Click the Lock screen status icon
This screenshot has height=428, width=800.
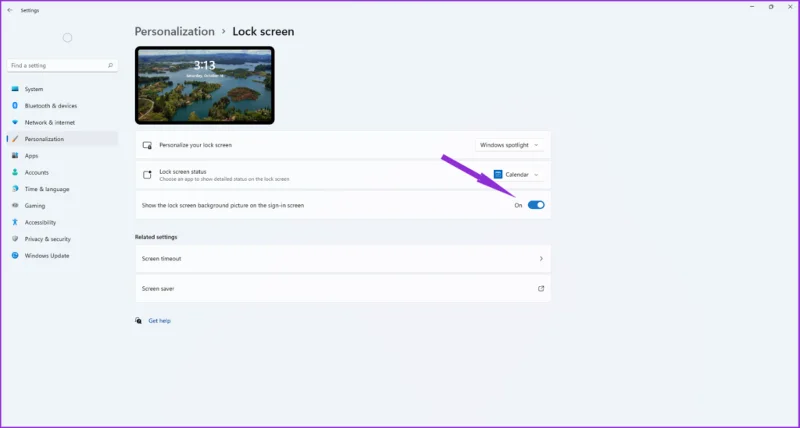point(147,175)
